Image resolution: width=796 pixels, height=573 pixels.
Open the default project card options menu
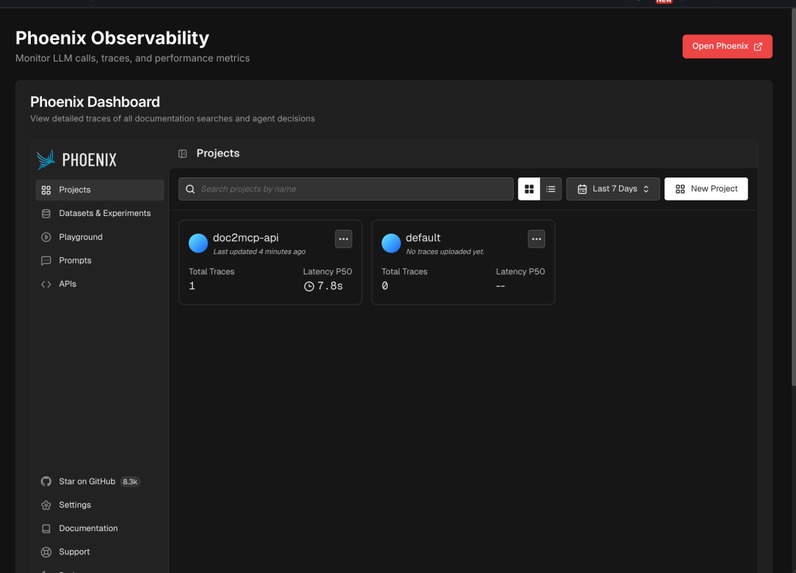pos(537,239)
